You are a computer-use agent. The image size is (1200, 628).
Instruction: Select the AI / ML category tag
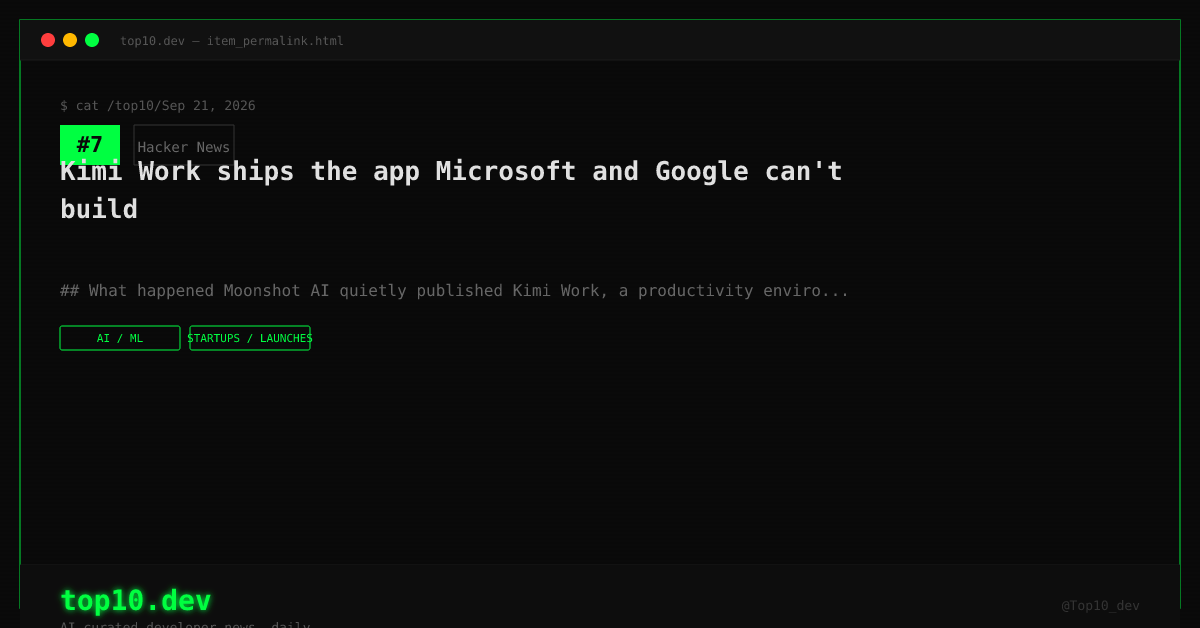click(x=120, y=338)
